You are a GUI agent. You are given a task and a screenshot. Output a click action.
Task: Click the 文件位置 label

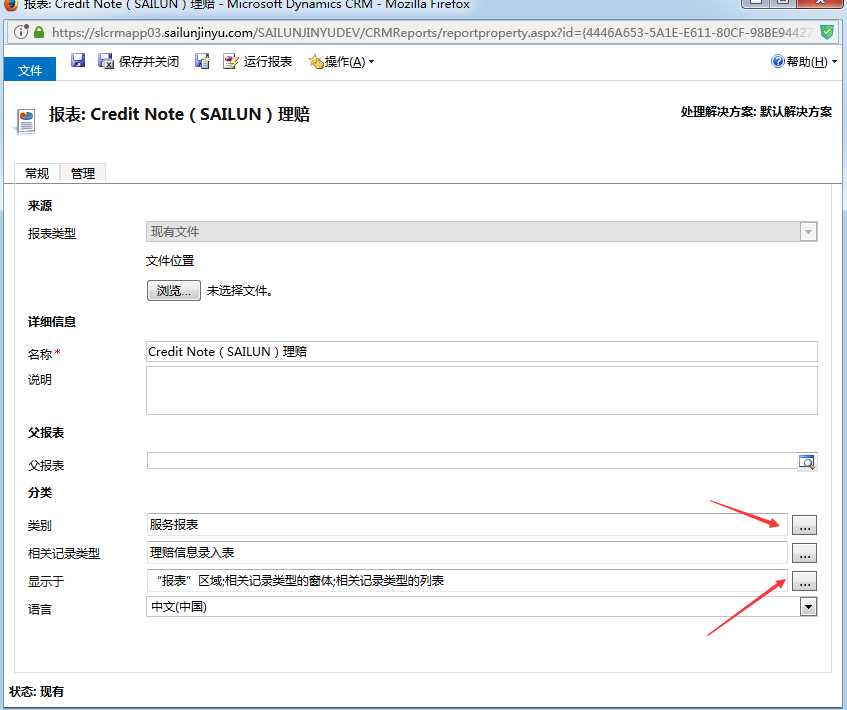tap(170, 261)
